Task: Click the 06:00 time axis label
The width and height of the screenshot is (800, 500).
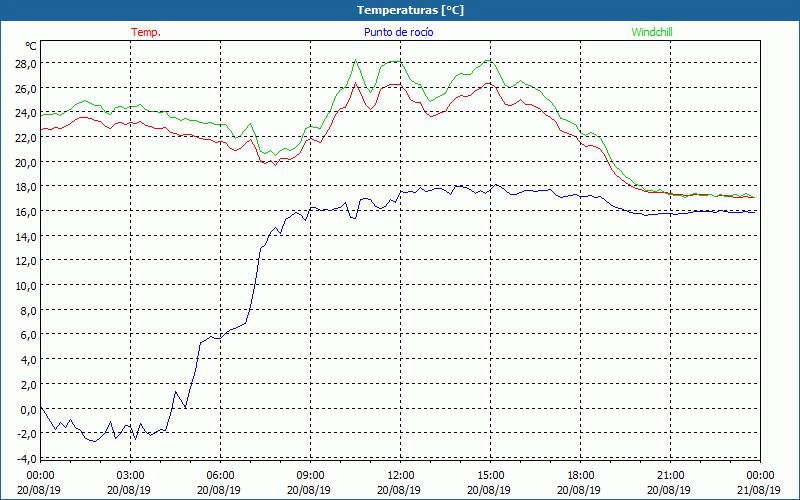Action: click(221, 476)
